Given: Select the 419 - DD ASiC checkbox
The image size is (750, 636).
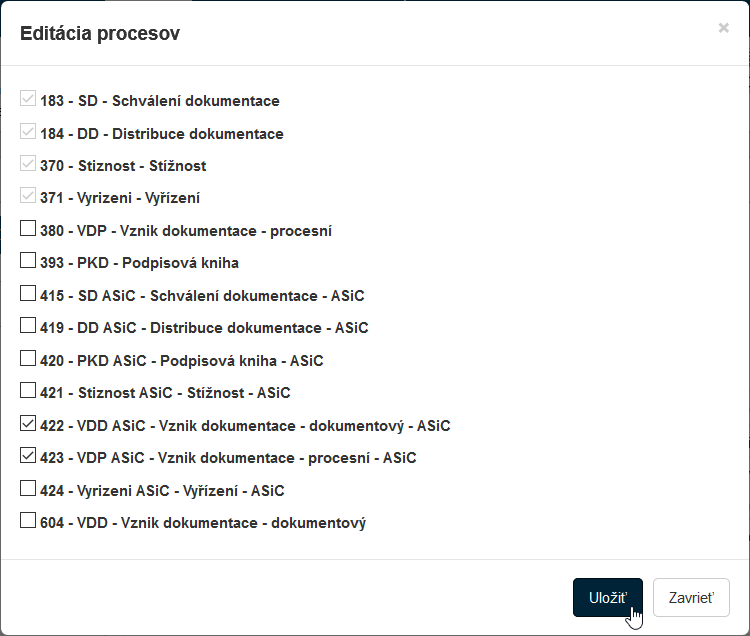Looking at the screenshot, I should [x=28, y=327].
